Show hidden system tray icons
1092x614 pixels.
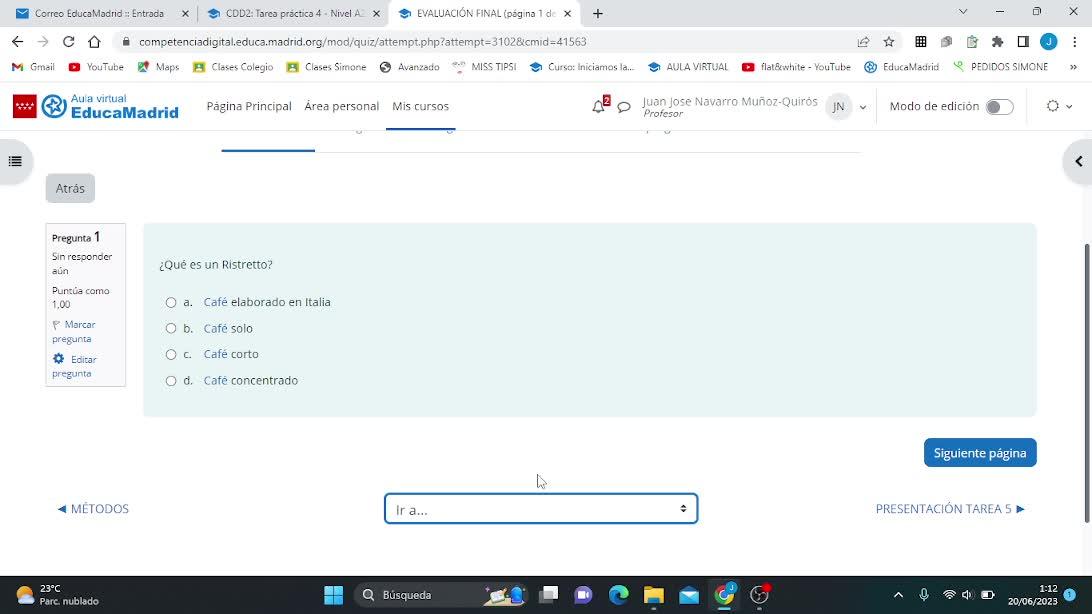[x=898, y=595]
